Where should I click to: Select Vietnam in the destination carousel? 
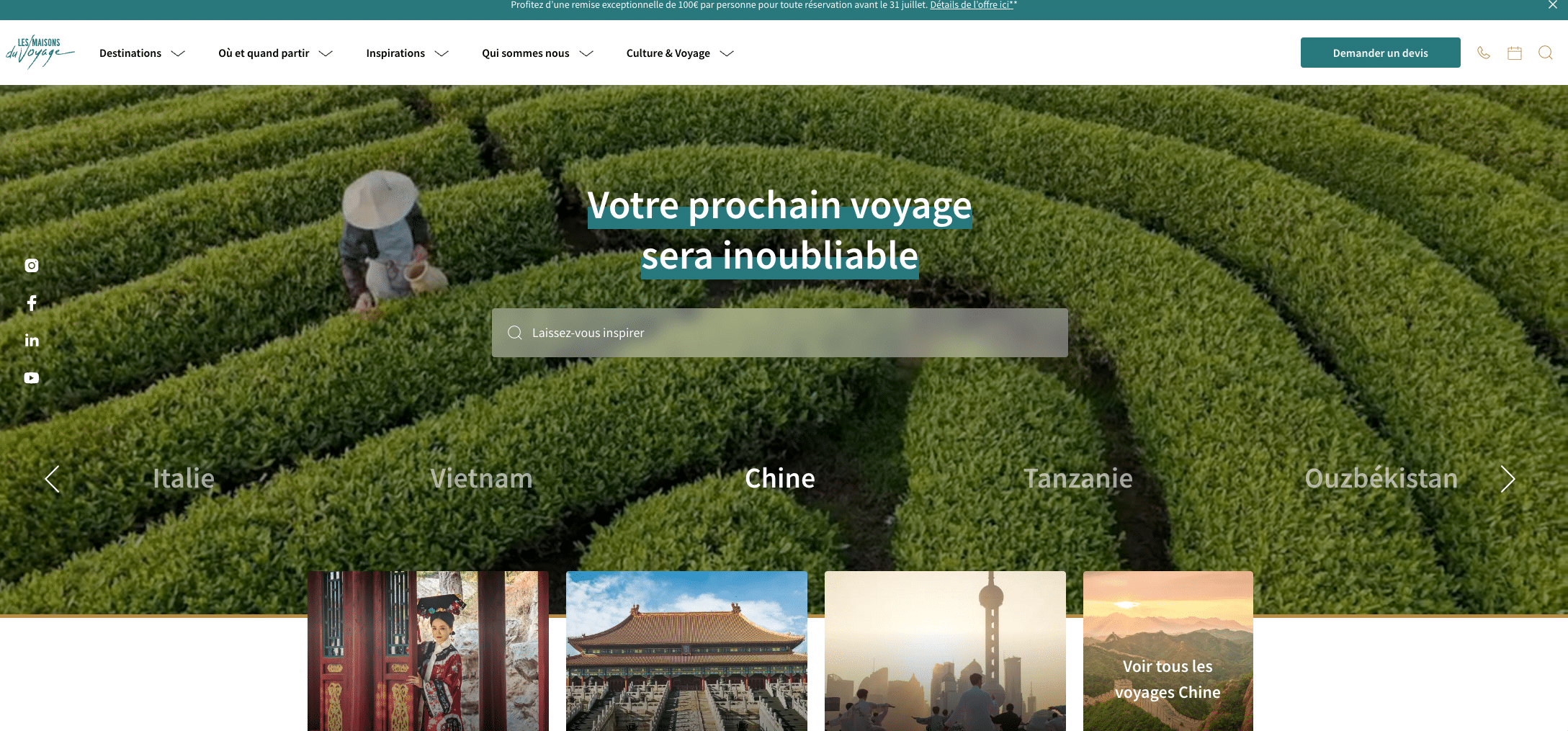(x=481, y=479)
